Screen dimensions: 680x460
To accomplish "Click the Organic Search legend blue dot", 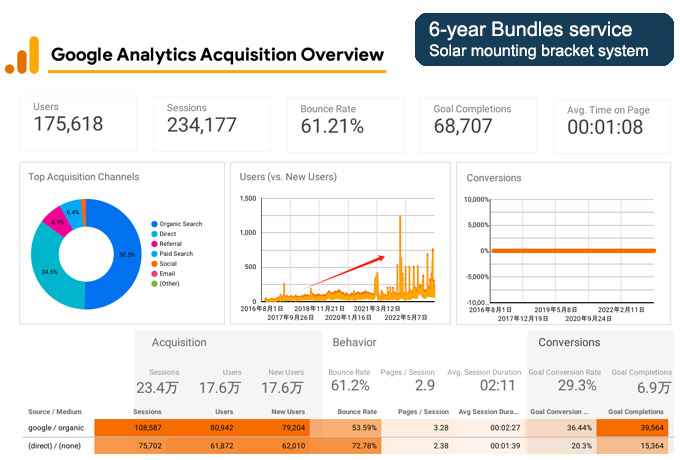I will pyautogui.click(x=154, y=224).
